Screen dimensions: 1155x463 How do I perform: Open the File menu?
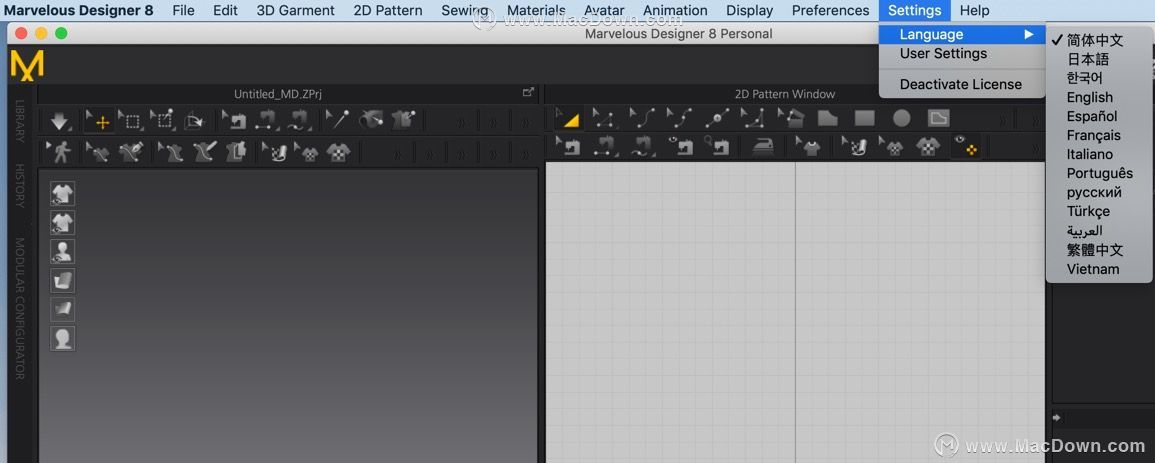click(x=183, y=10)
